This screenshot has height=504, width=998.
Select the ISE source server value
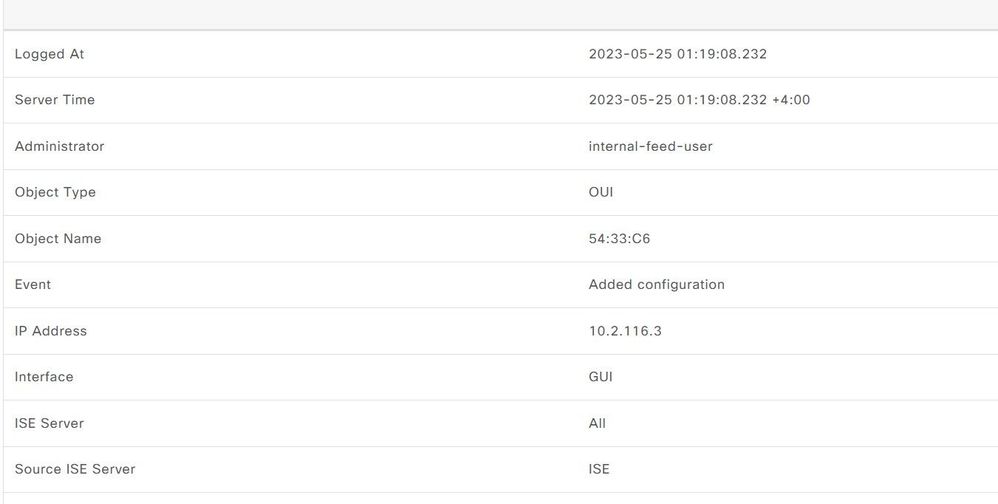tap(599, 469)
